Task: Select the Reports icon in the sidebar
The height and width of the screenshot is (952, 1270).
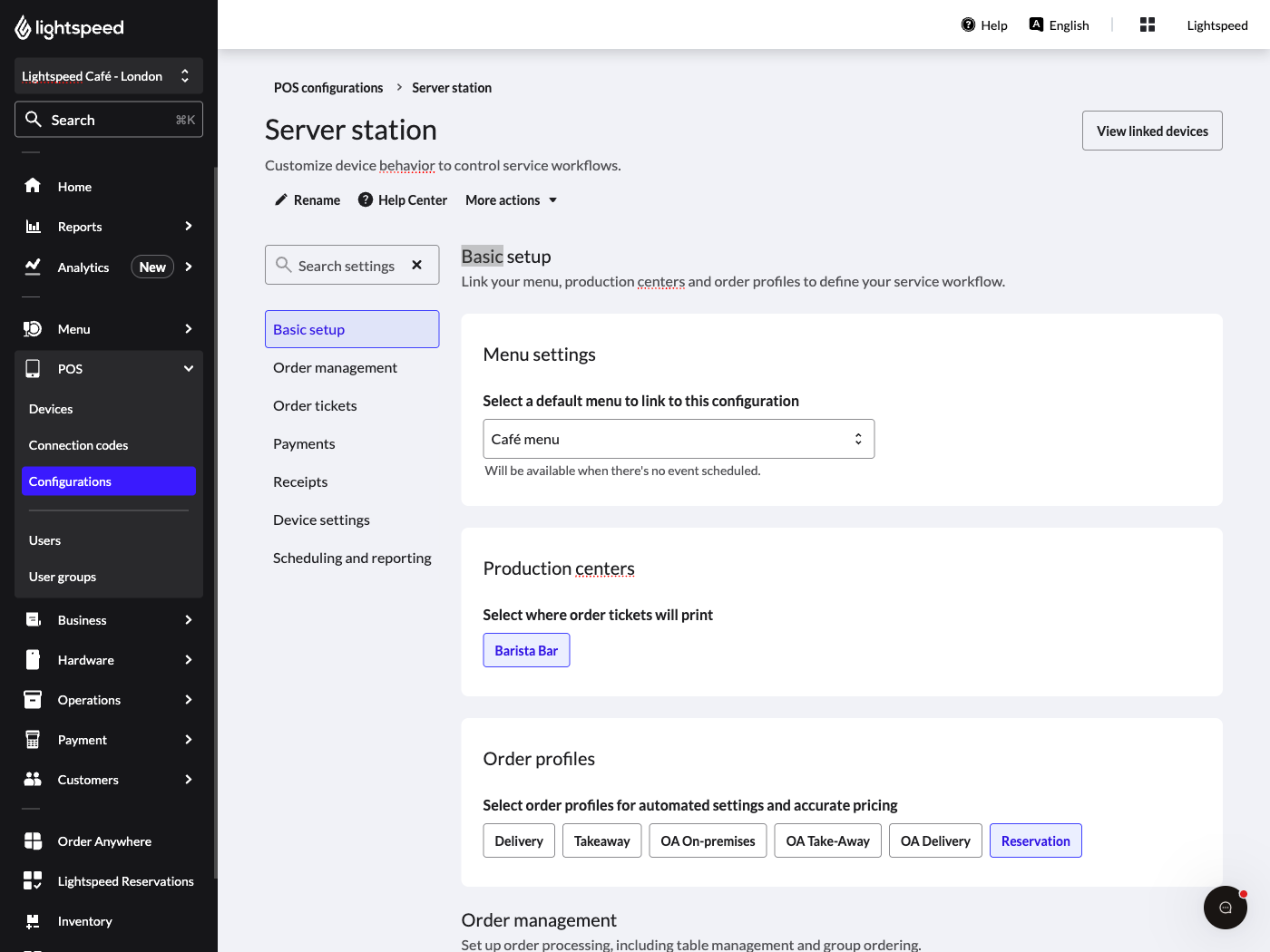Action: point(33,226)
